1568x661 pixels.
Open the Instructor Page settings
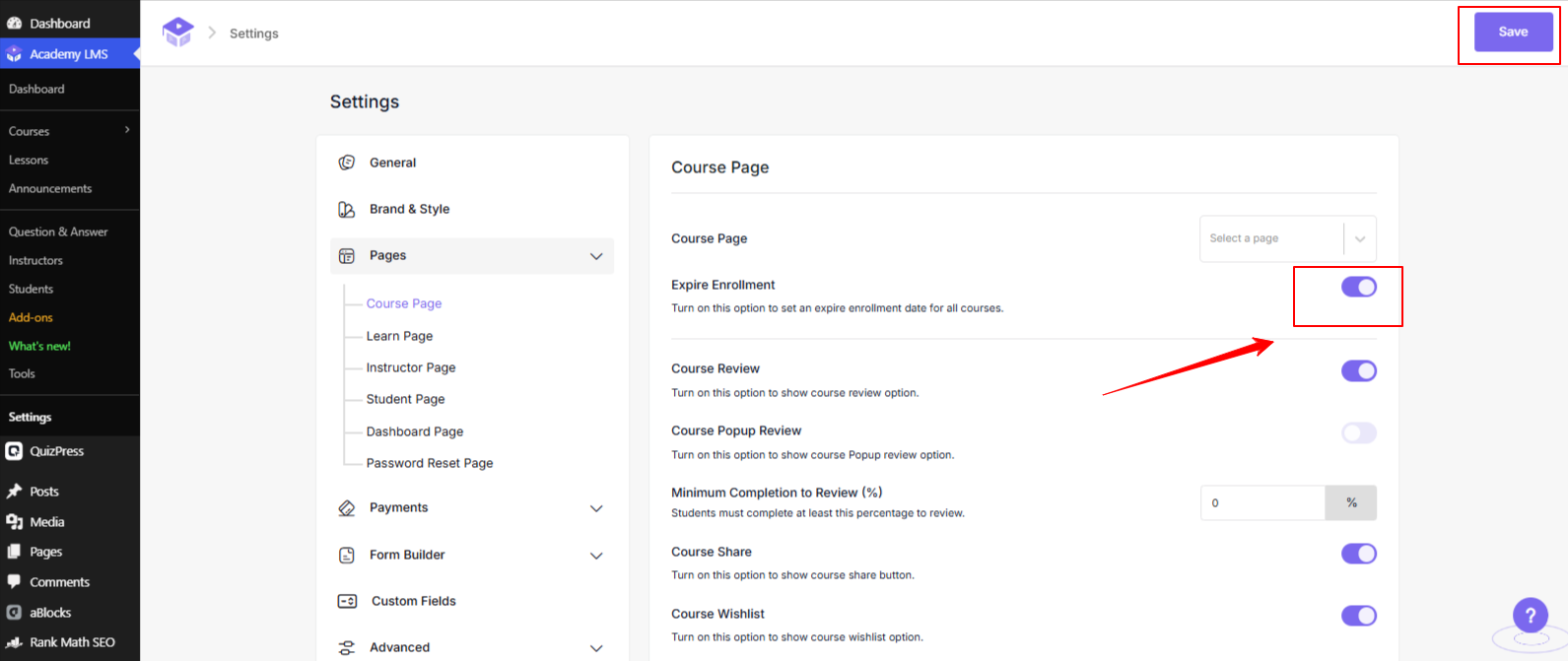coord(411,367)
